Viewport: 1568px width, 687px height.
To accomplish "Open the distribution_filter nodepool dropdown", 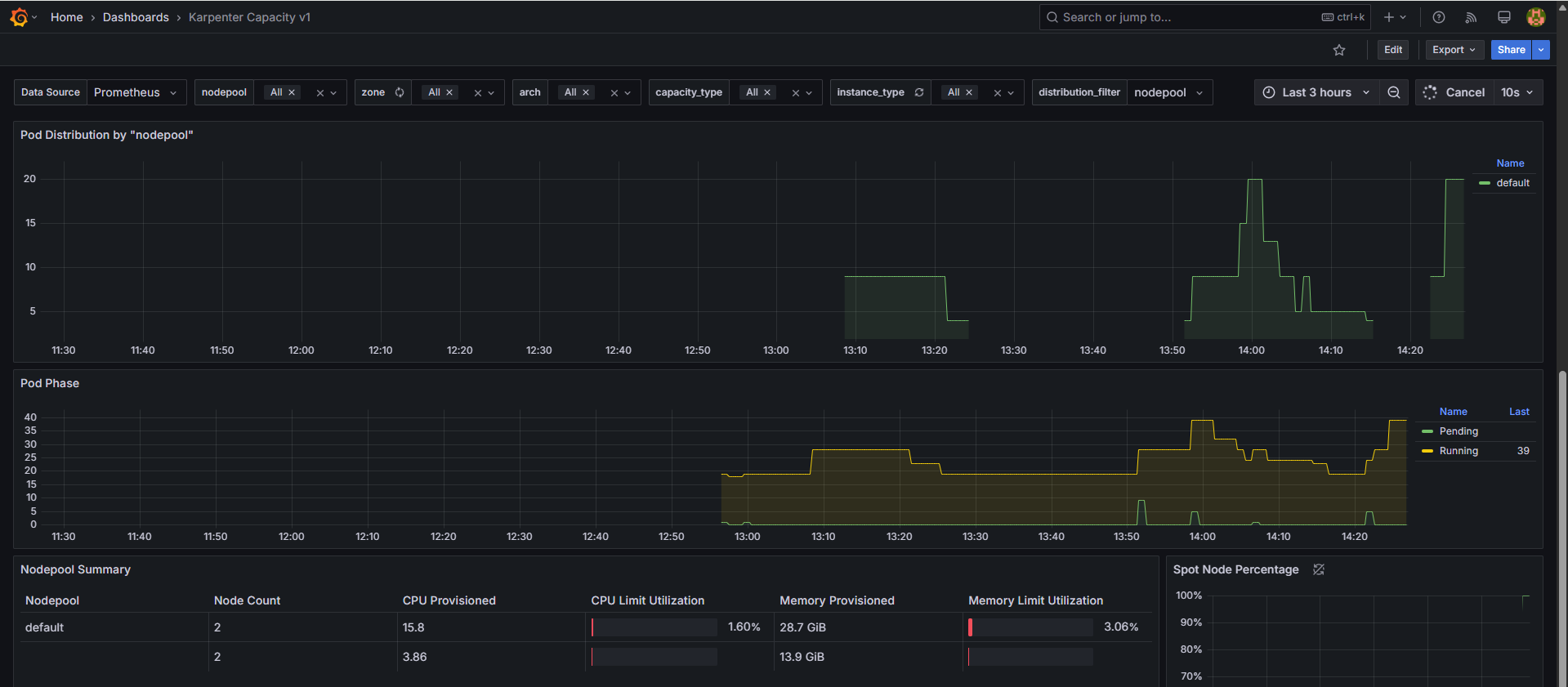I will coord(1169,92).
